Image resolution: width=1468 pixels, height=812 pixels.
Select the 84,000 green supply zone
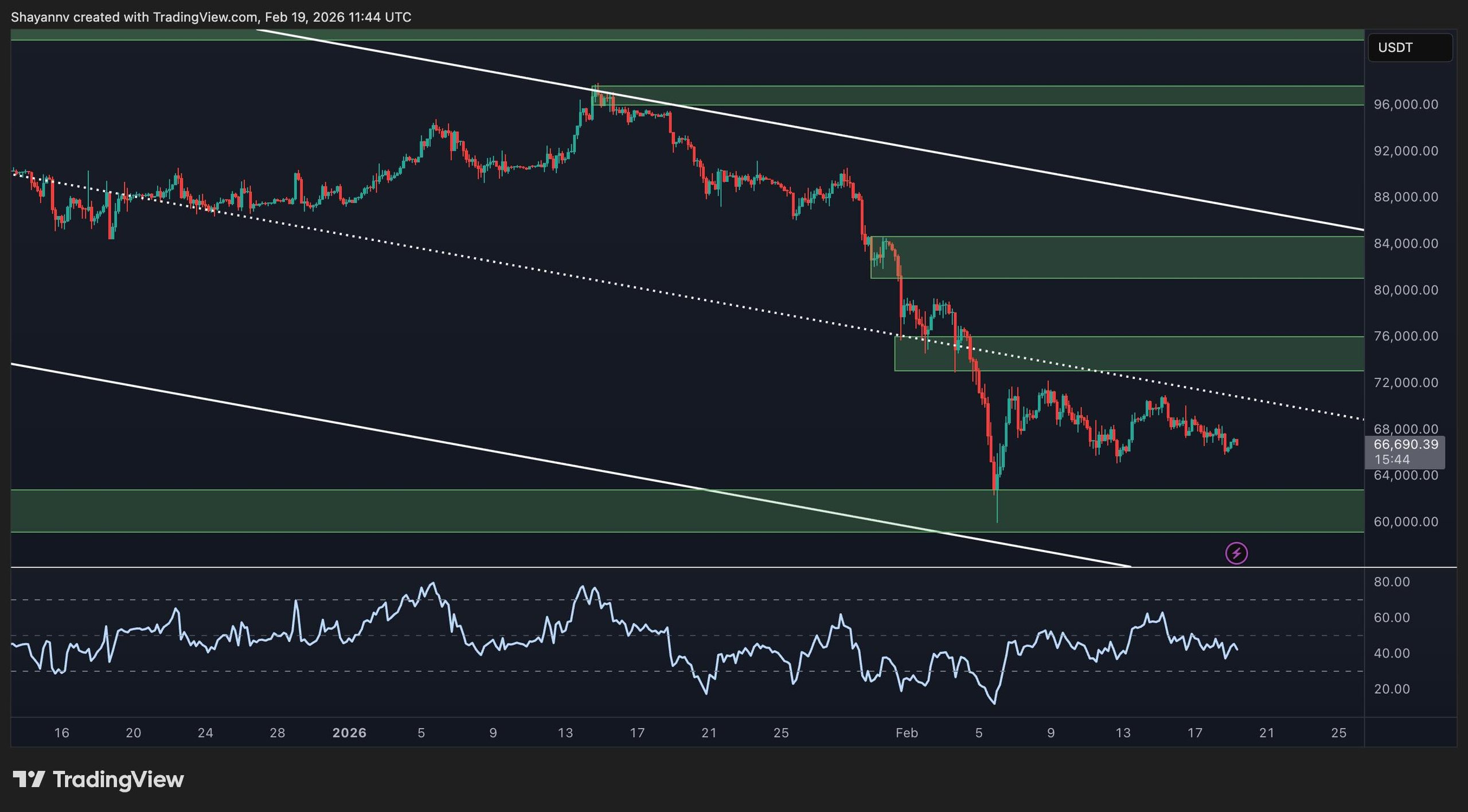[x=1118, y=257]
